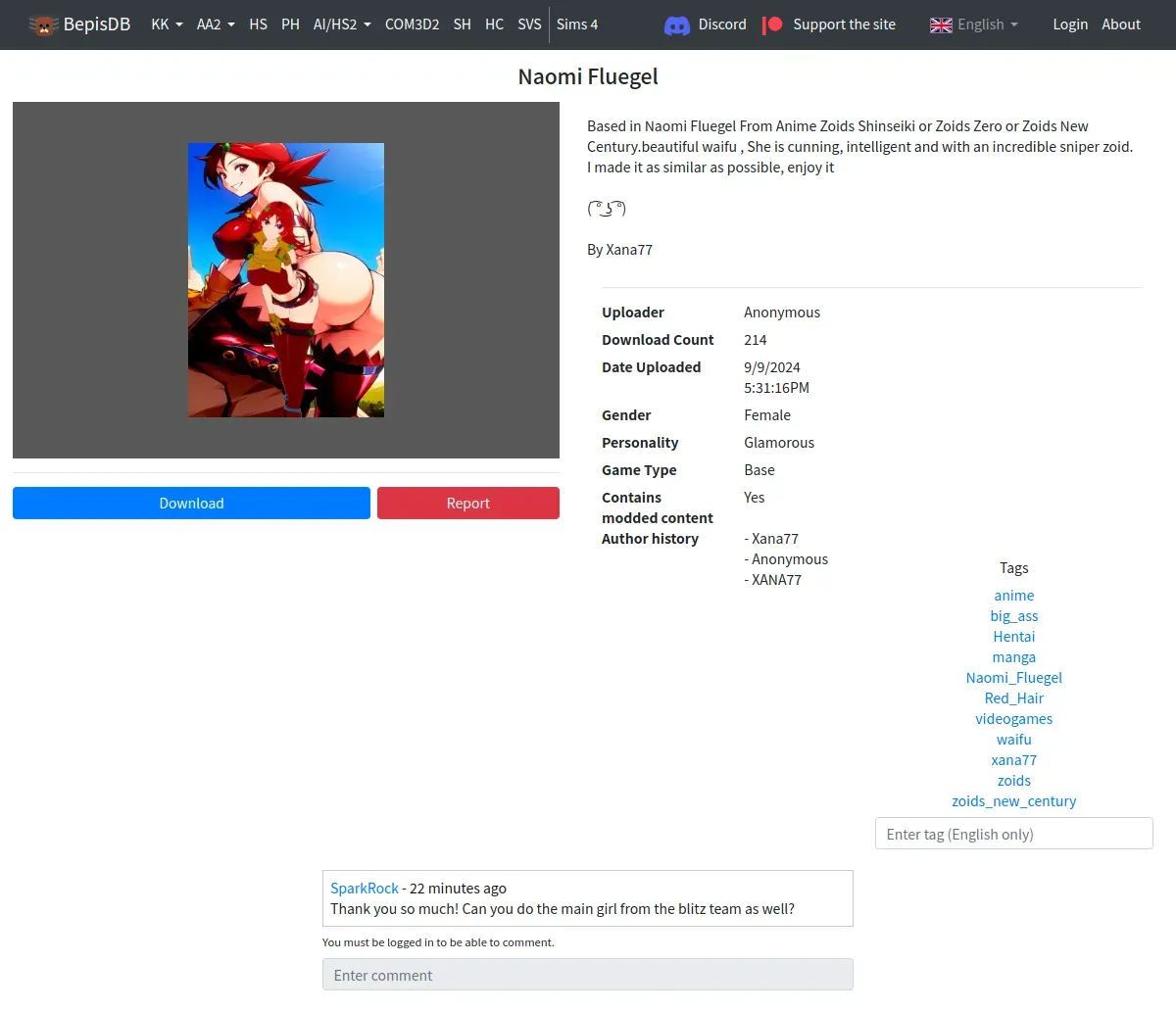Click the zoids tag

click(1013, 781)
